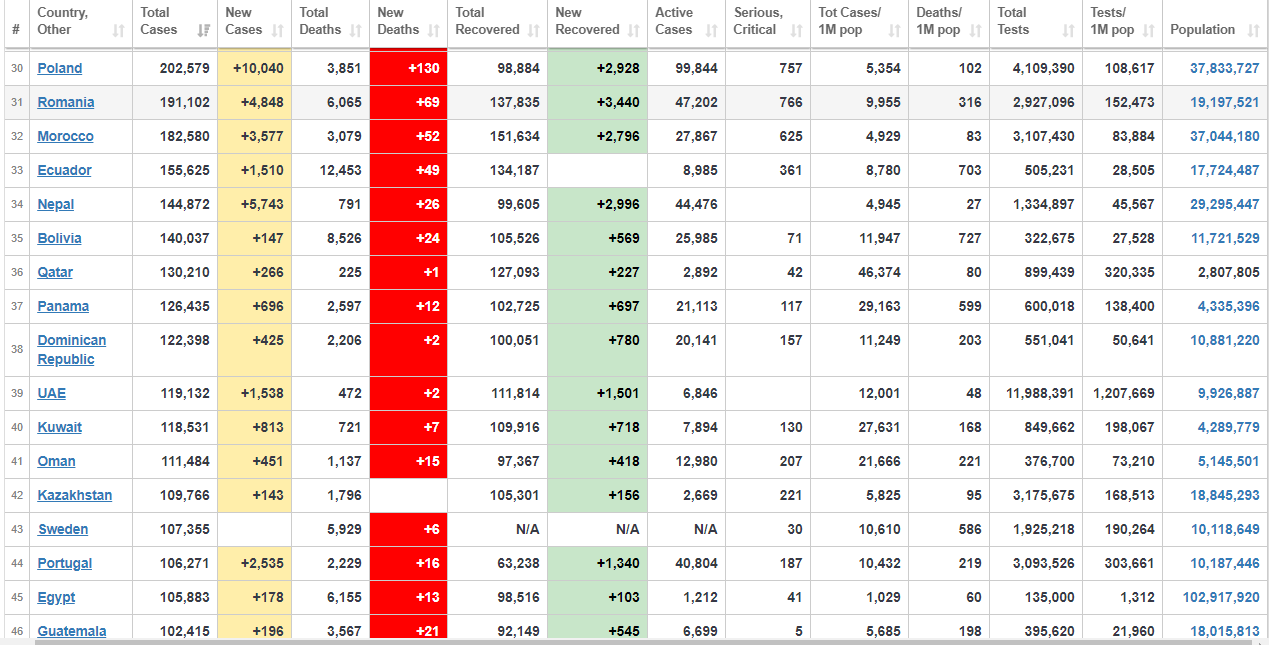Open the UAE country link
This screenshot has height=645, width=1269.
point(52,393)
